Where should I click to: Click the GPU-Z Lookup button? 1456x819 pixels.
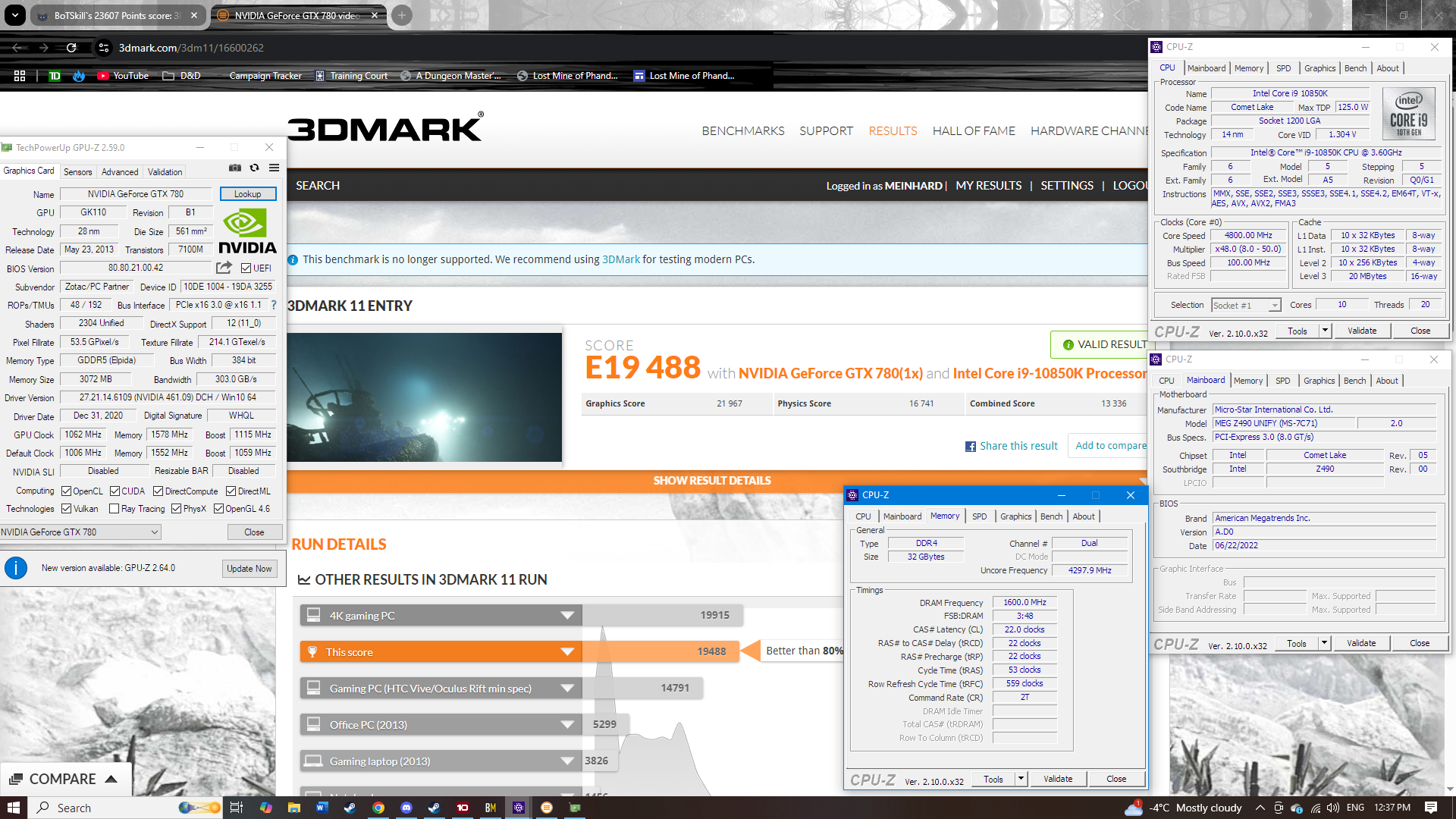pos(248,194)
